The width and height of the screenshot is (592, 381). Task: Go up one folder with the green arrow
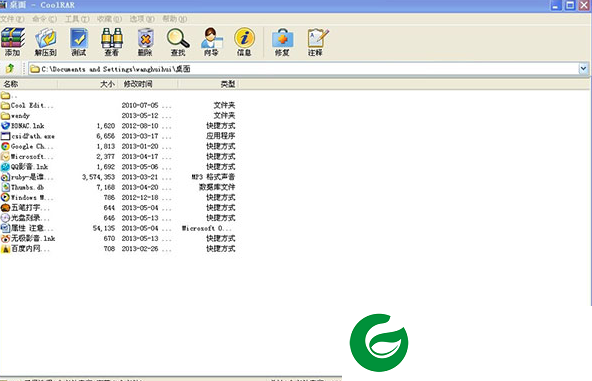point(10,68)
